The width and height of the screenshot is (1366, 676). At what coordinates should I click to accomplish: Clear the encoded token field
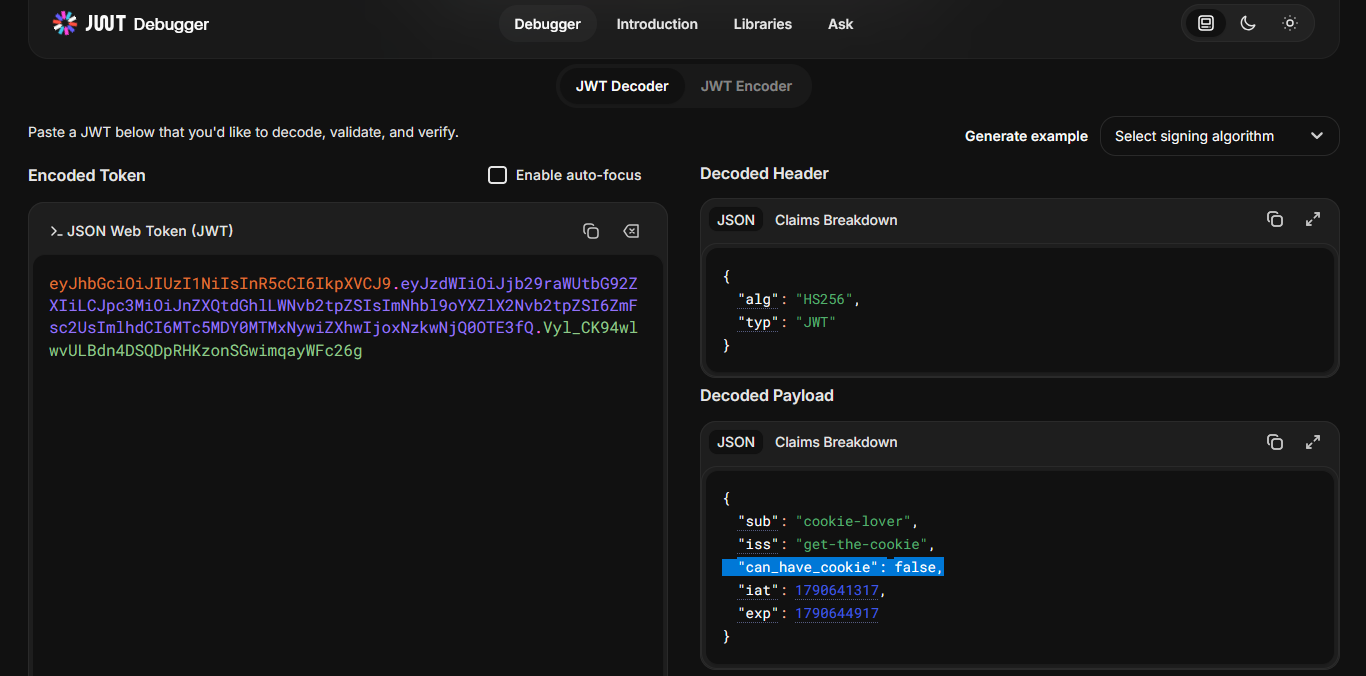point(631,231)
